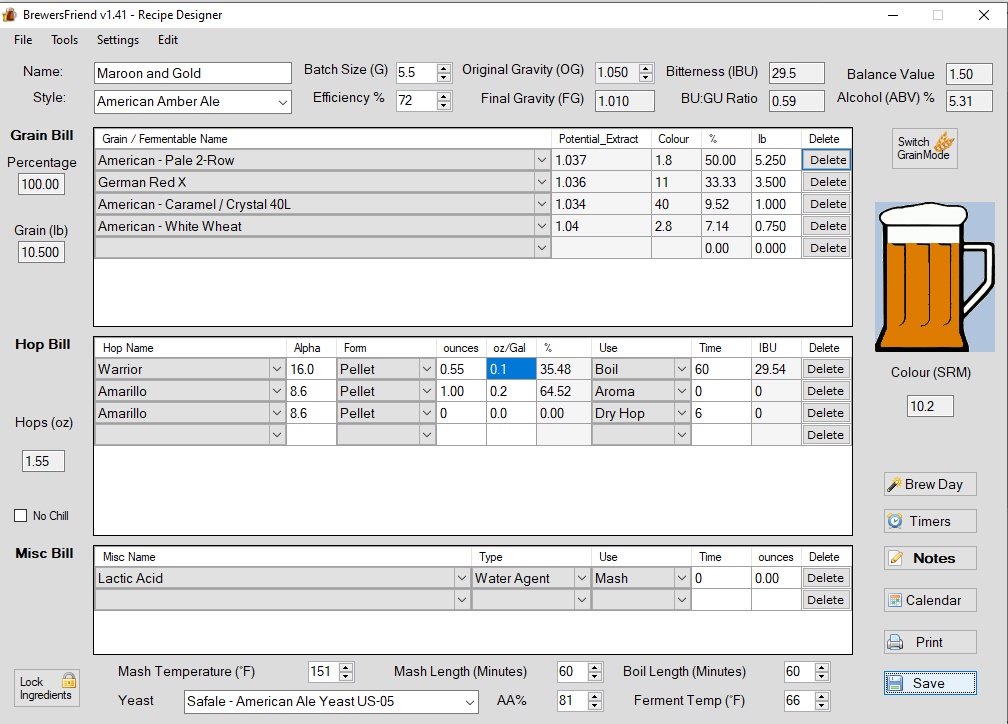Open the Timers clock icon button
Image resolution: width=1008 pixels, height=724 pixels.
pyautogui.click(x=929, y=521)
